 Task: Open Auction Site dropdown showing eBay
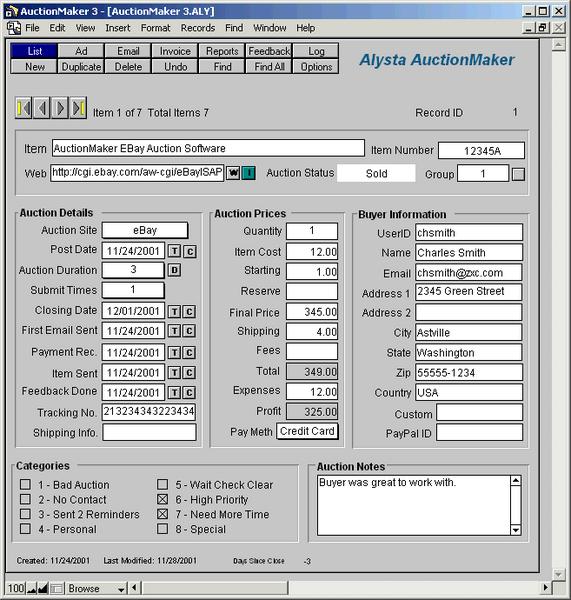tap(145, 230)
